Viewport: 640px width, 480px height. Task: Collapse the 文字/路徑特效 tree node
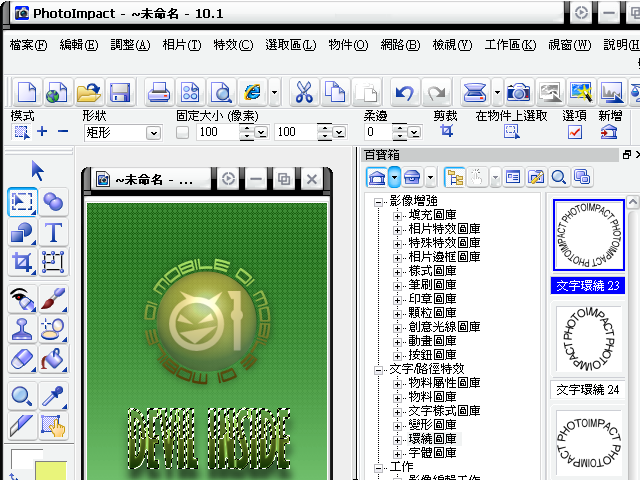pos(378,370)
